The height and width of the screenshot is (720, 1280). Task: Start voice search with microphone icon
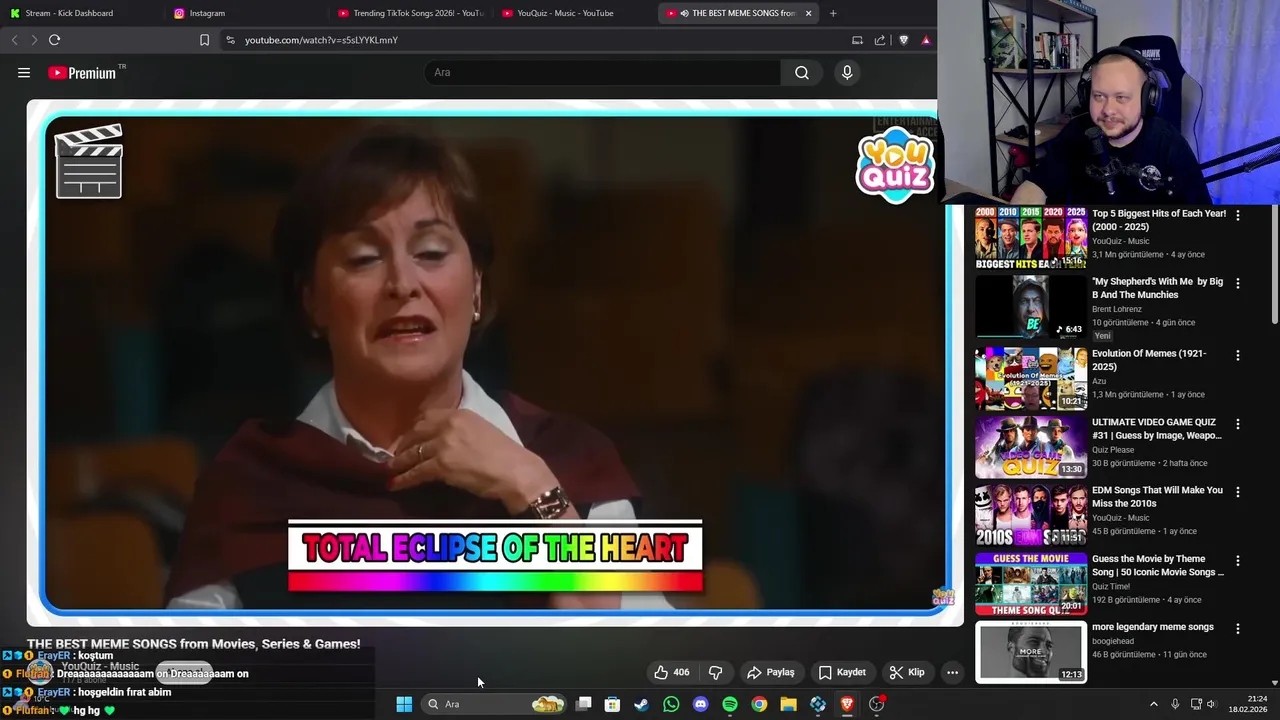[847, 72]
